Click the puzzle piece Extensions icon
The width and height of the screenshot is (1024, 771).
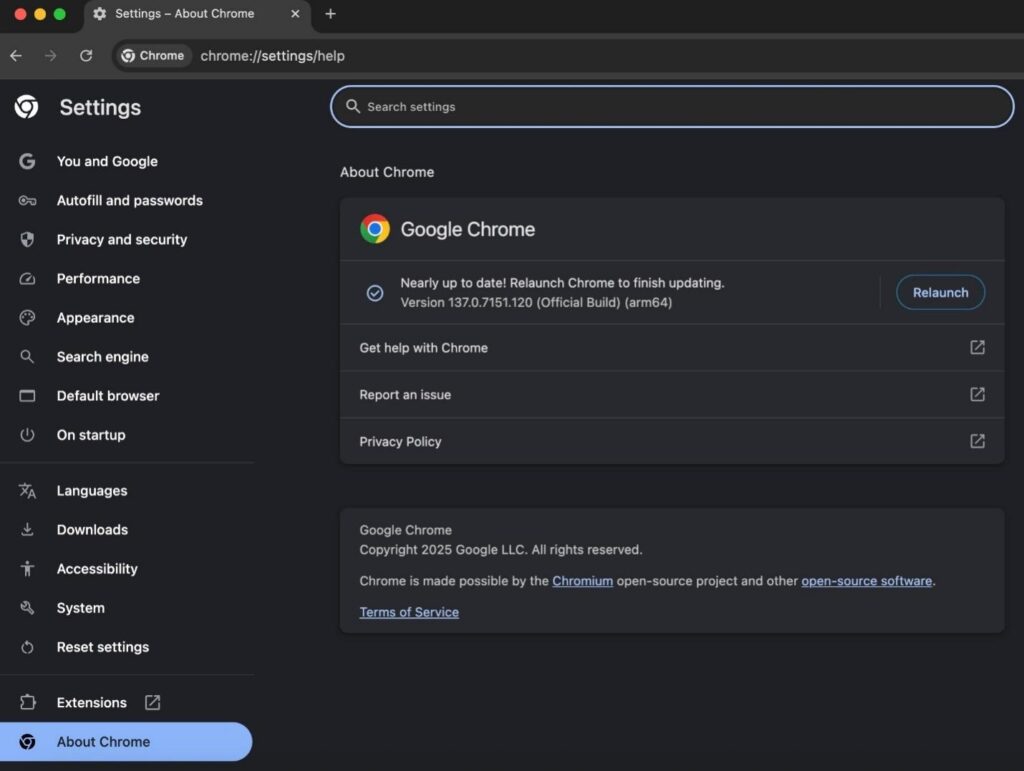27,702
